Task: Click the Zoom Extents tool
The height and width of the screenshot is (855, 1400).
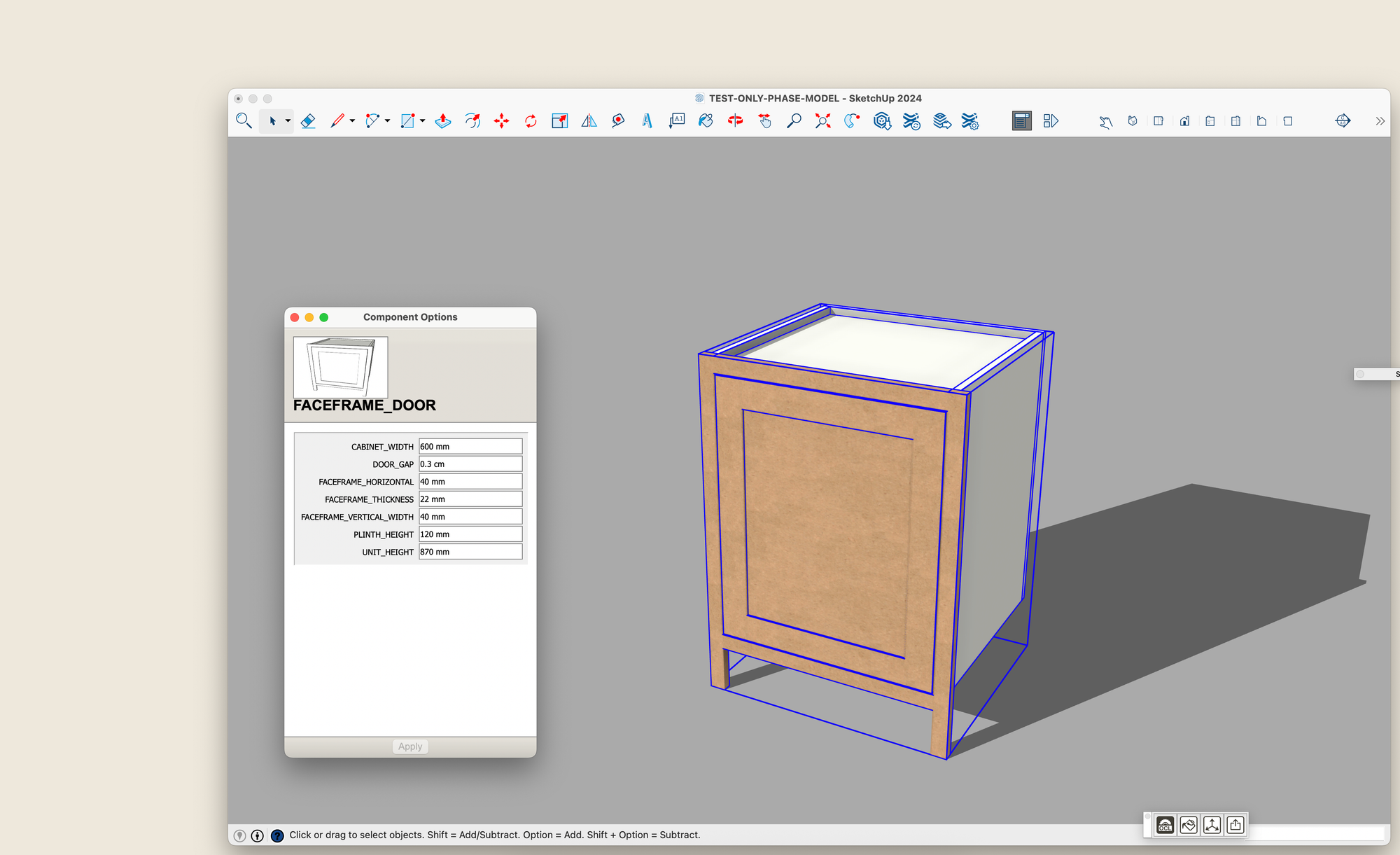Action: click(x=822, y=121)
